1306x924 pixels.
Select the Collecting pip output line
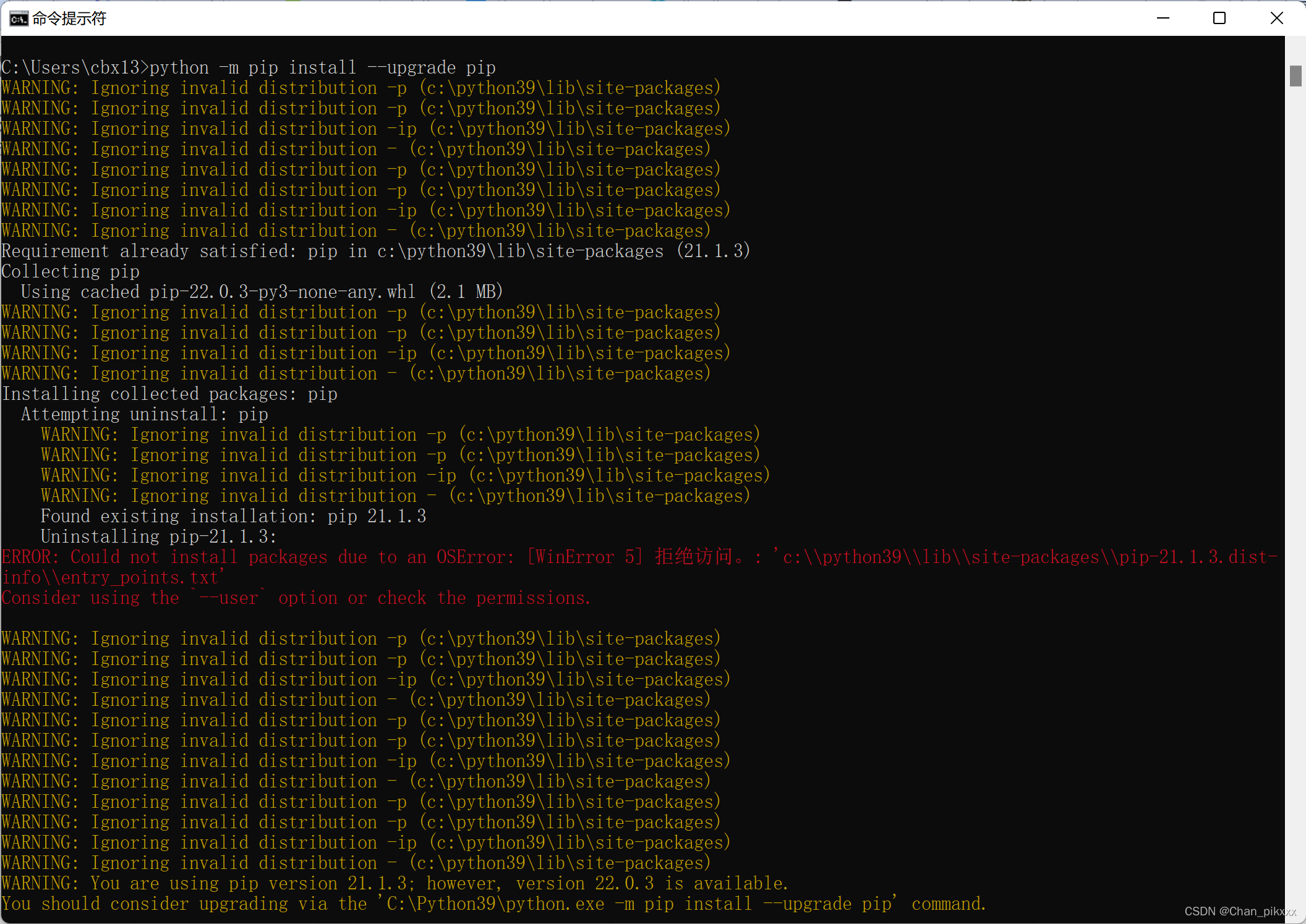[x=70, y=271]
